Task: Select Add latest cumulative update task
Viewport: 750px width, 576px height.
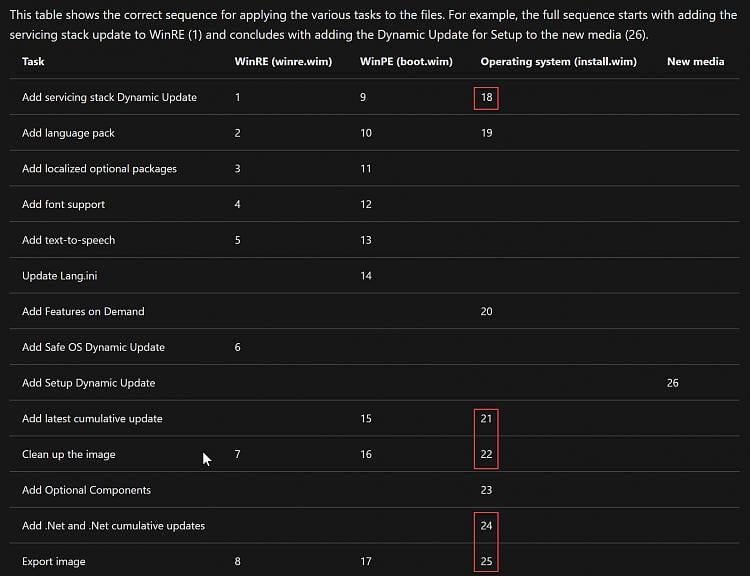Action: (92, 419)
